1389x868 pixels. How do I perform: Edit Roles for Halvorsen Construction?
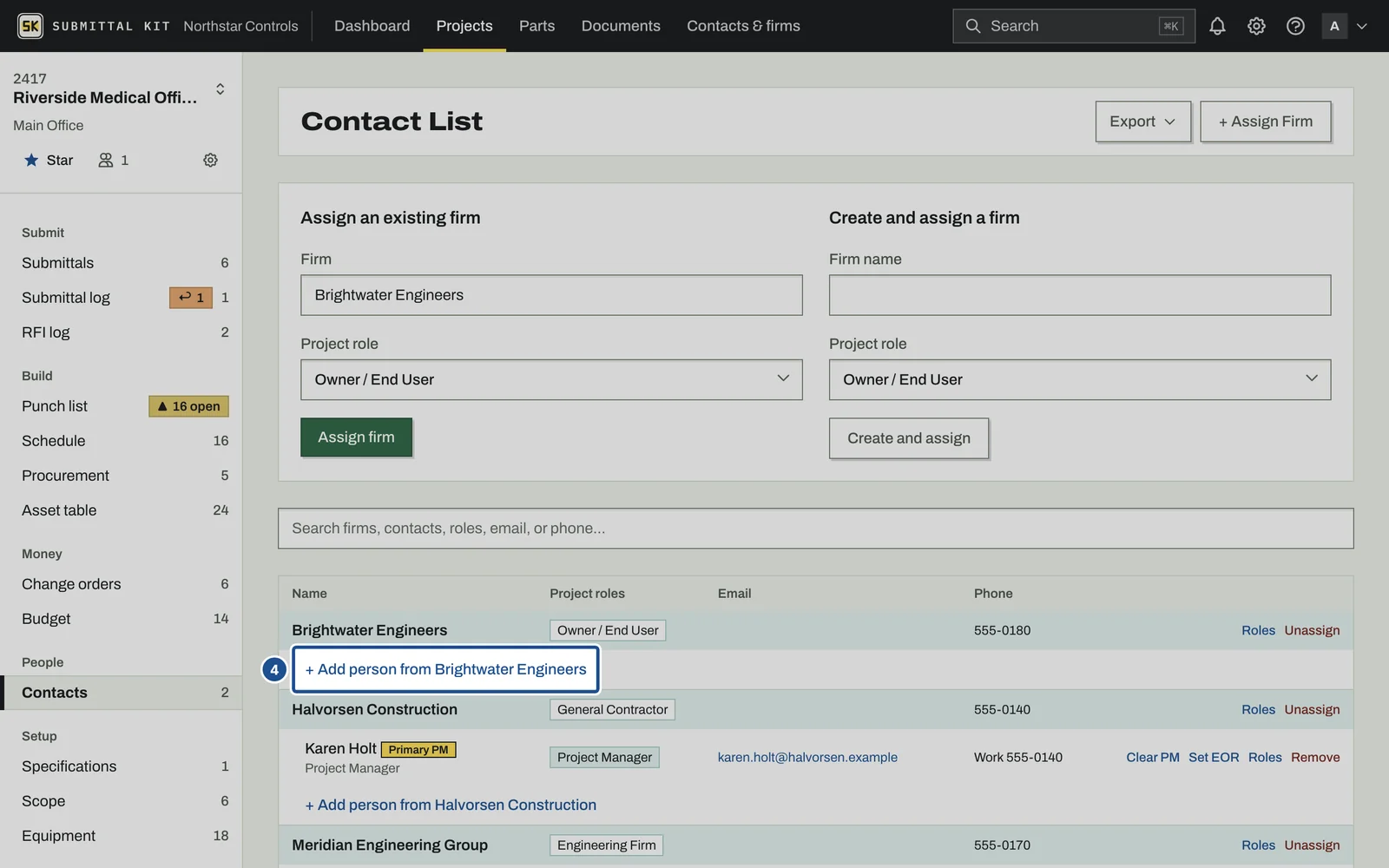[1258, 709]
